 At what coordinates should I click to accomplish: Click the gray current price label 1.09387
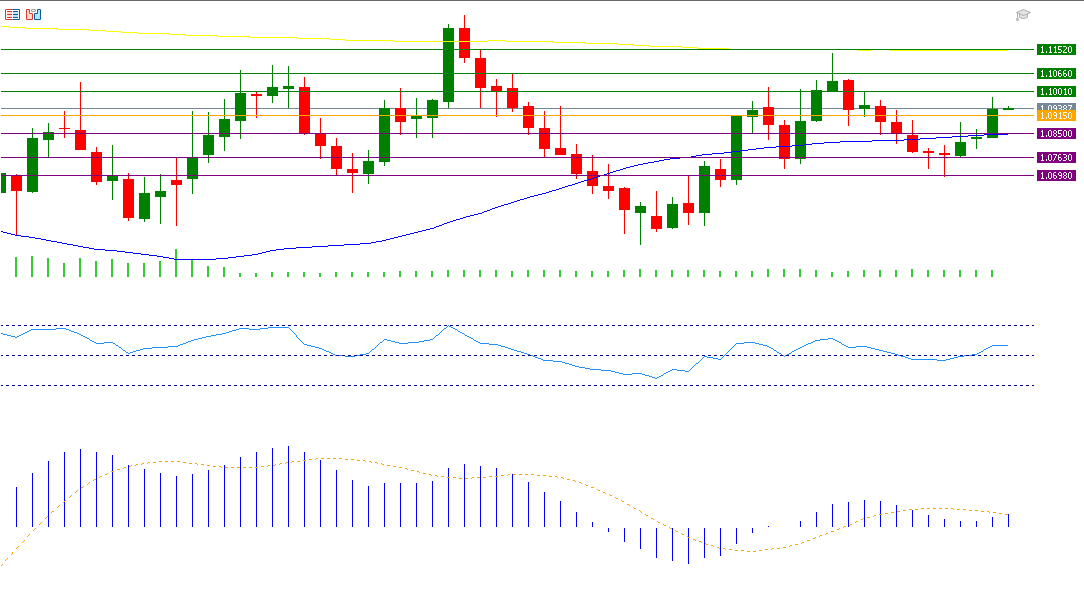pyautogui.click(x=1055, y=107)
